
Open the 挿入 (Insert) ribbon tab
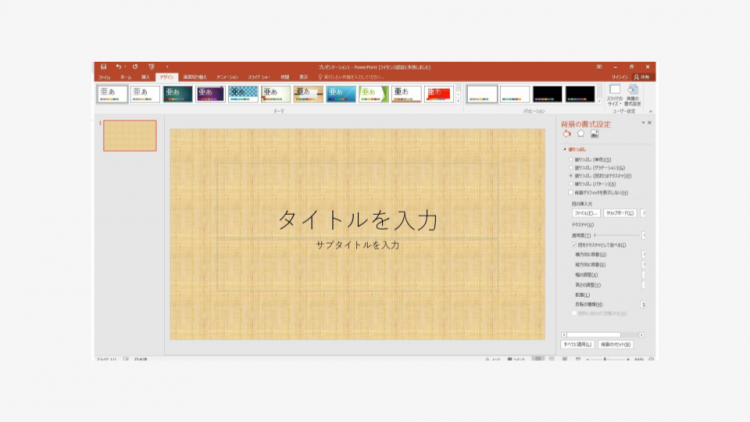[145, 77]
